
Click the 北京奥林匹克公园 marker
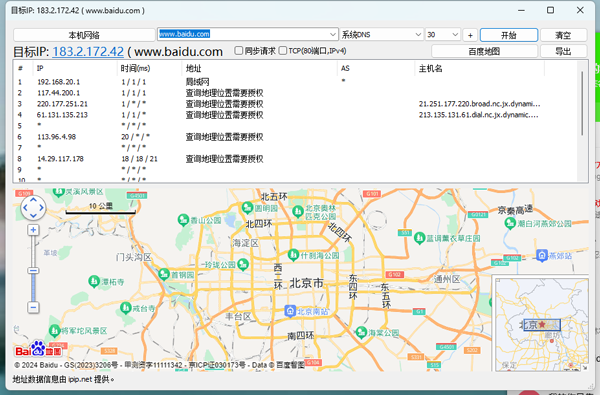point(298,211)
